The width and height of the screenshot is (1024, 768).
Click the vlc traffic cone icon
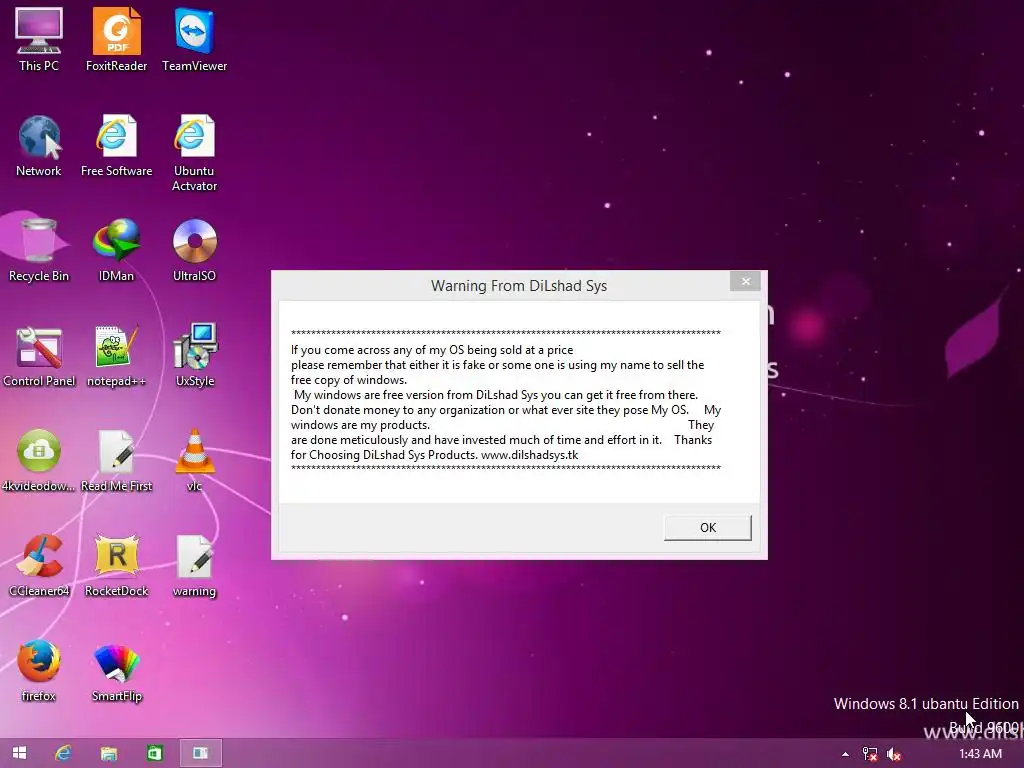pyautogui.click(x=194, y=460)
